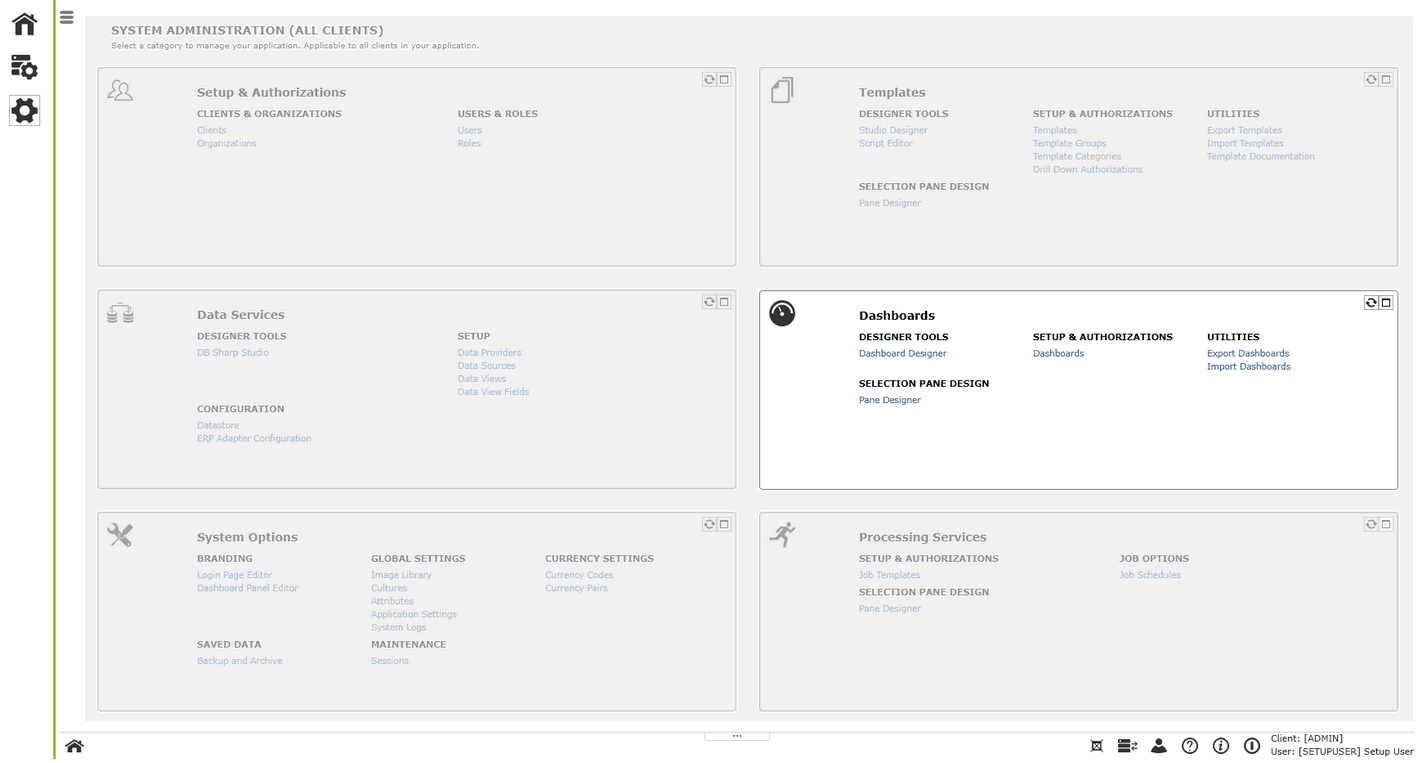The height and width of the screenshot is (763, 1418).
Task: Click the running figure Processing Services icon
Action: (782, 534)
